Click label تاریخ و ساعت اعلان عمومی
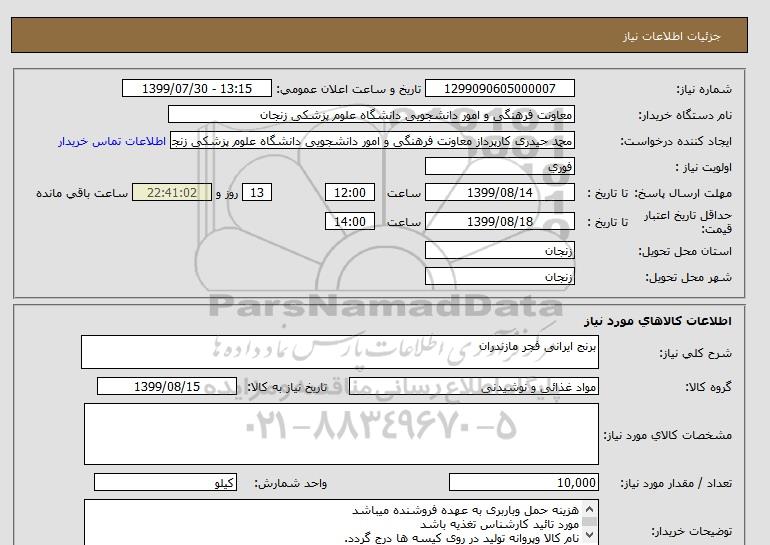The image size is (770, 545). (349, 89)
